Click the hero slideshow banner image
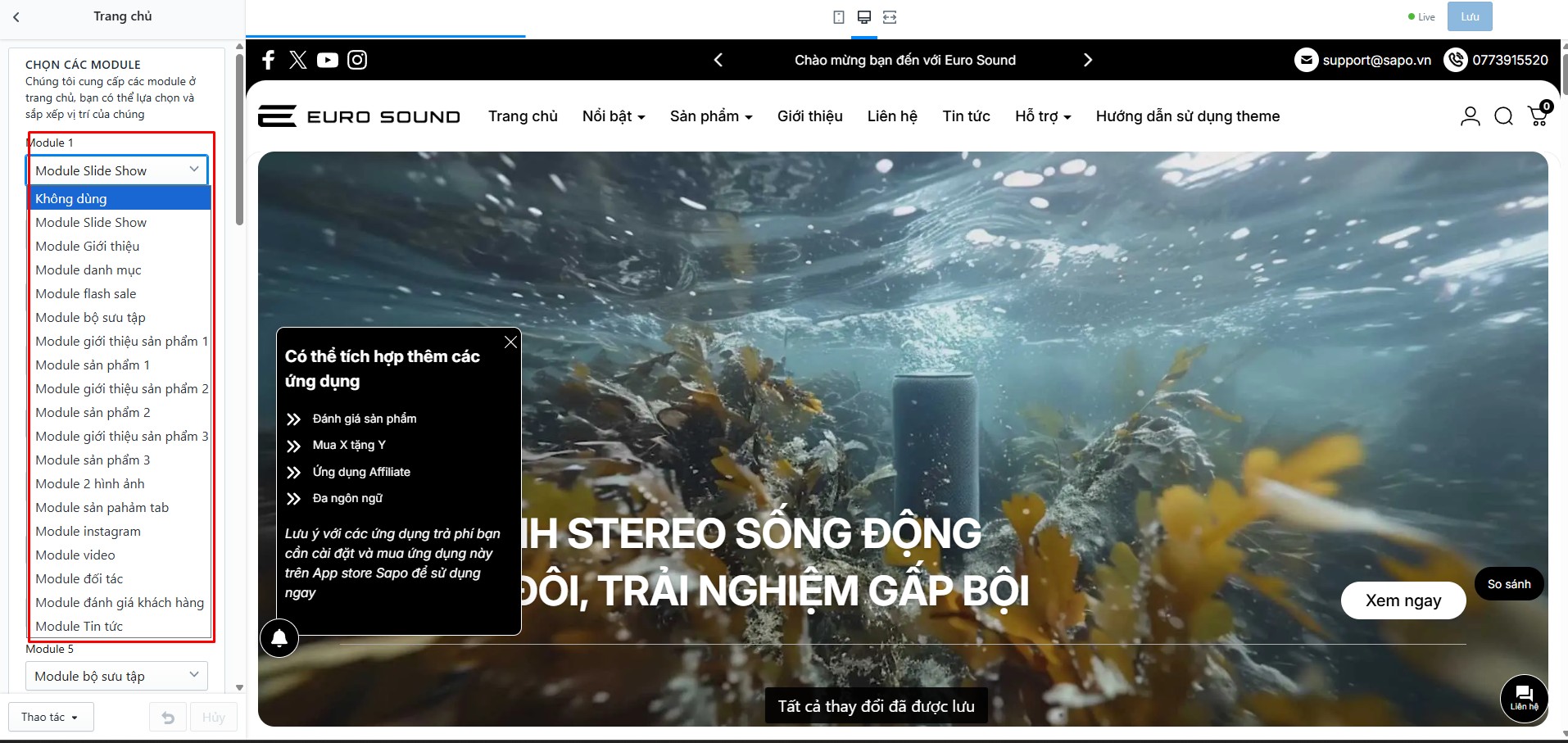Screen dimensions: 1568x743 pos(903,438)
